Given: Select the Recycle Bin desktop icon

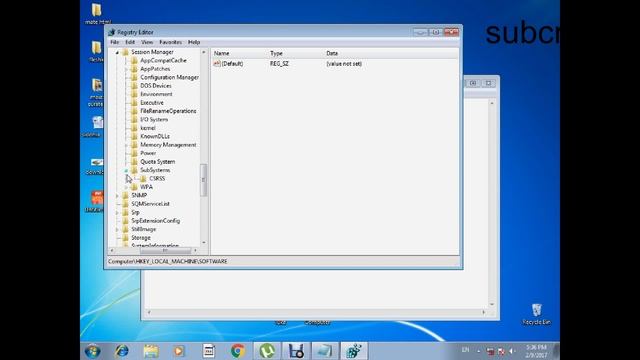Looking at the screenshot, I should pos(536,314).
